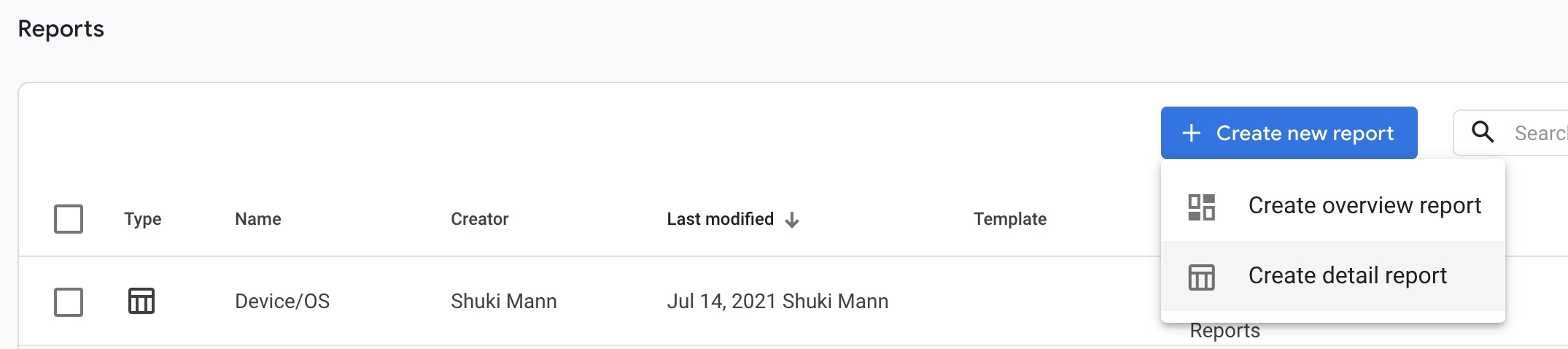
Task: Choose Create detail report menu item
Action: point(1332,276)
